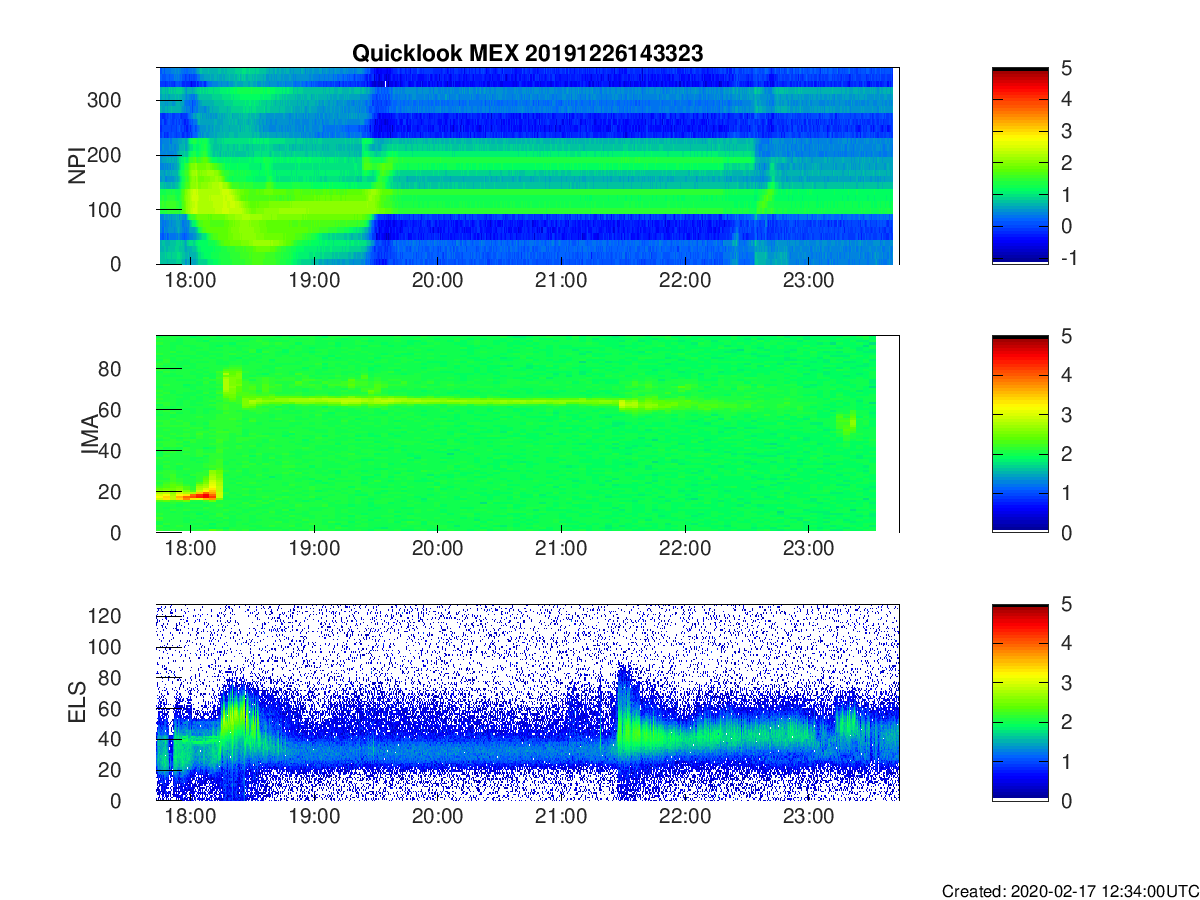Click the 5 label on the NPI colorbar

pos(1065,68)
